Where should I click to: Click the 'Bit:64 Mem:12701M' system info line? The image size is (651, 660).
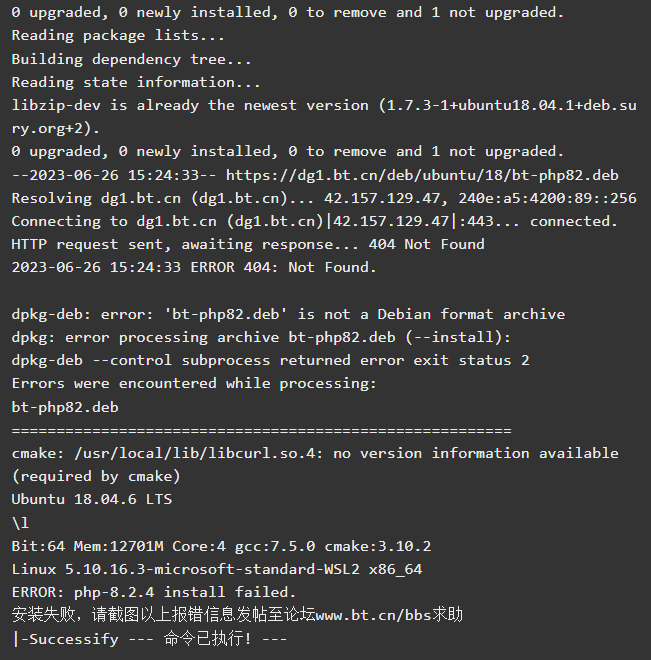(221, 546)
